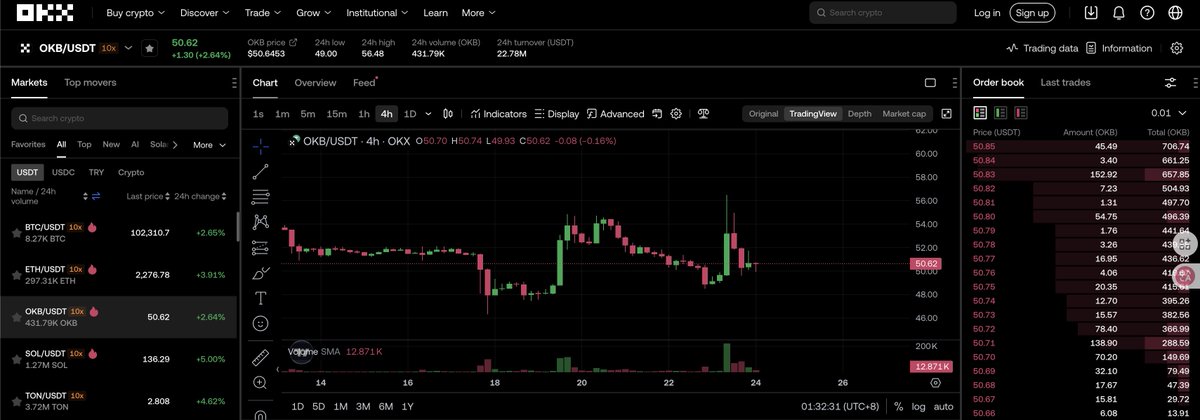This screenshot has width=1200, height=420.
Task: Open chart settings gear in toolbar
Action: (x=677, y=114)
